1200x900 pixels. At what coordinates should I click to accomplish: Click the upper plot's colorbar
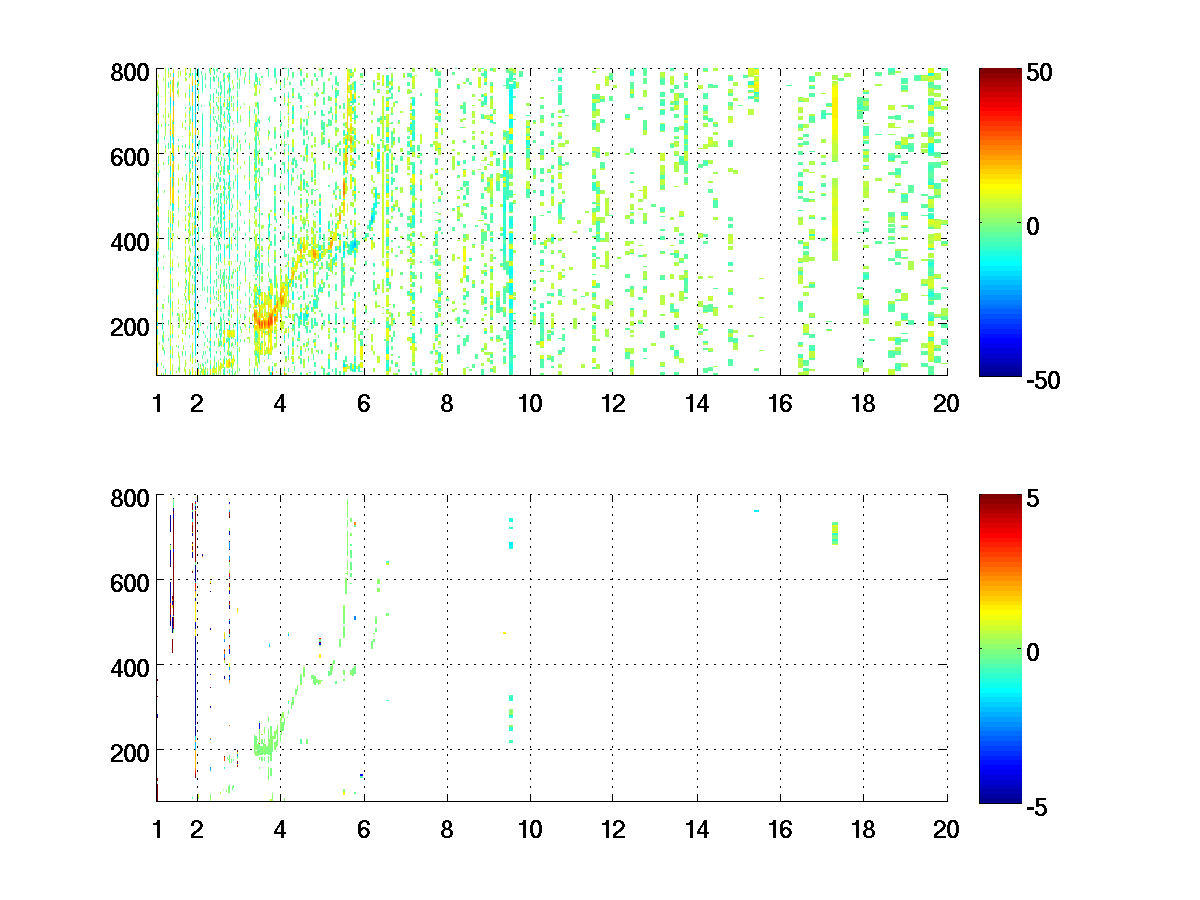(x=999, y=222)
